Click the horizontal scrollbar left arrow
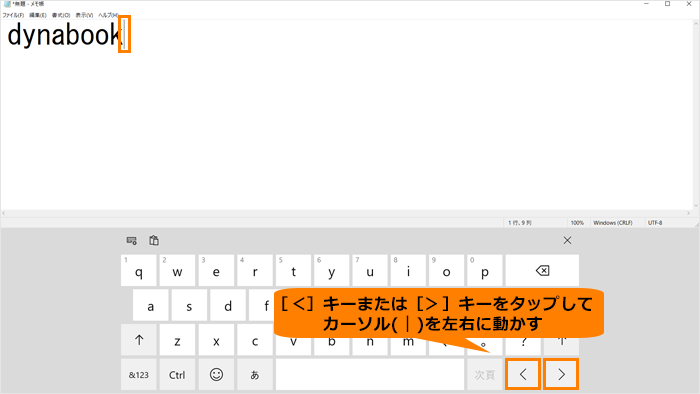The image size is (700, 394). pyautogui.click(x=4, y=214)
